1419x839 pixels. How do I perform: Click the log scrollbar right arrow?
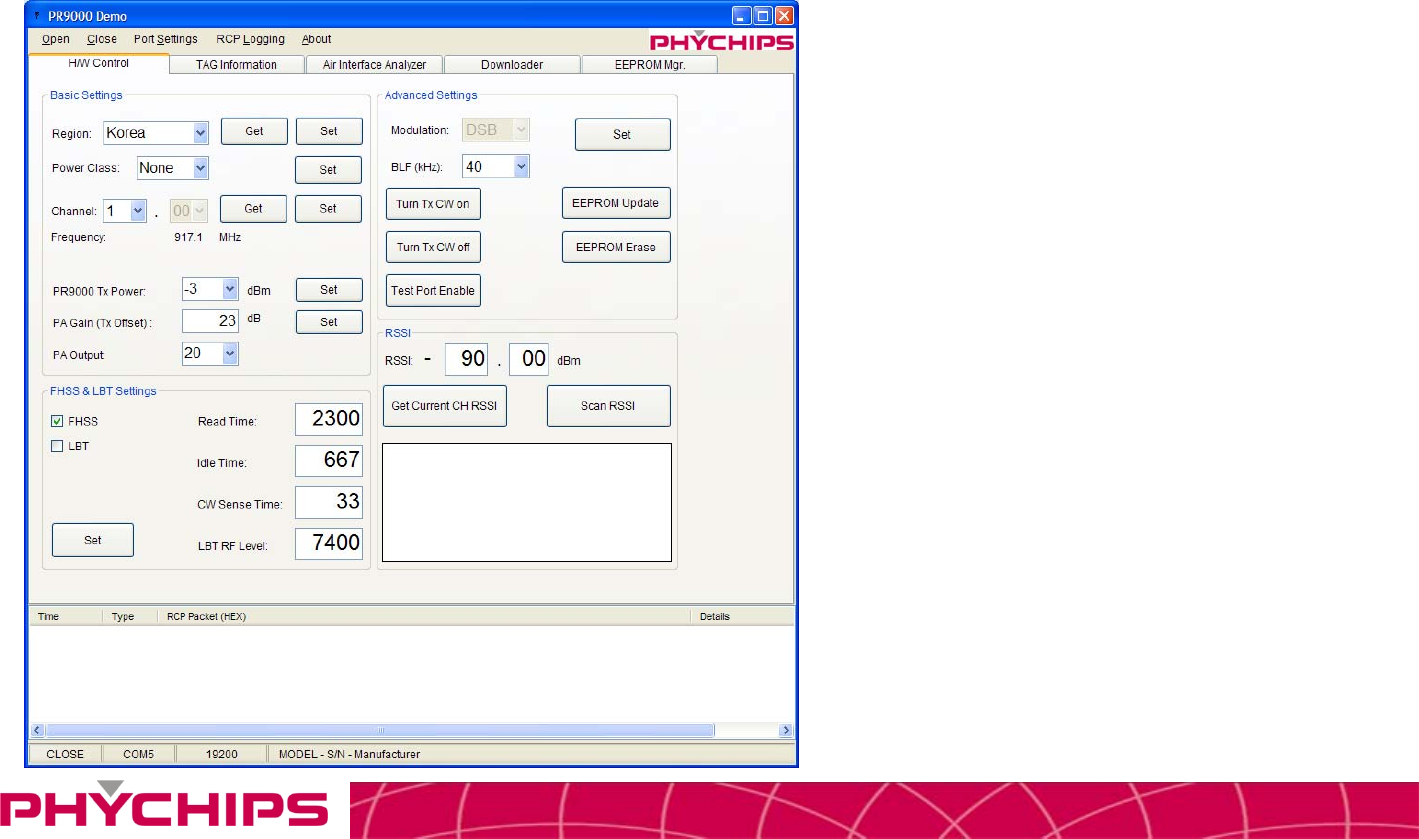(x=786, y=731)
